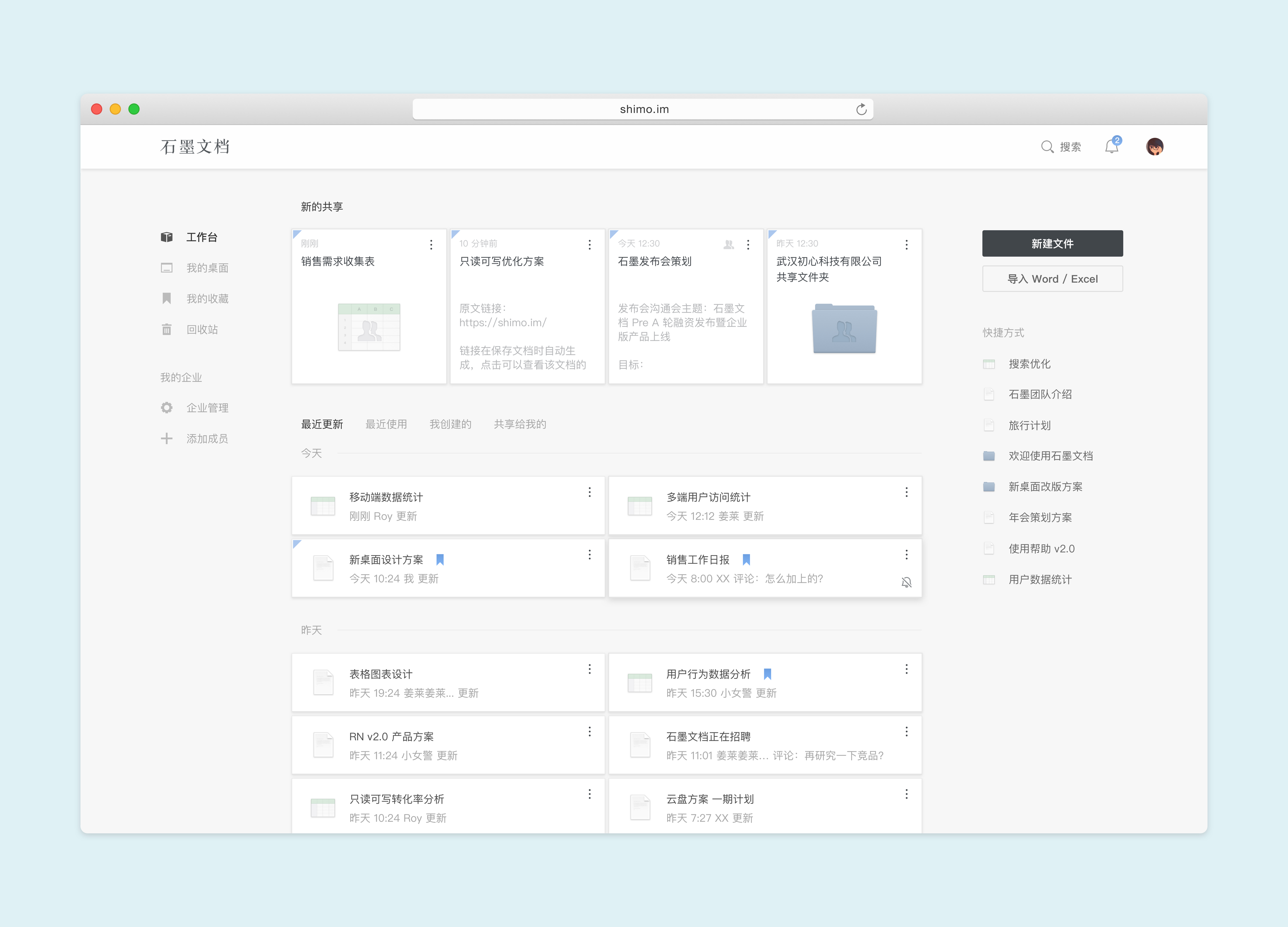Open the 旅行计划 shortcut
The height and width of the screenshot is (927, 1288).
coord(1029,425)
